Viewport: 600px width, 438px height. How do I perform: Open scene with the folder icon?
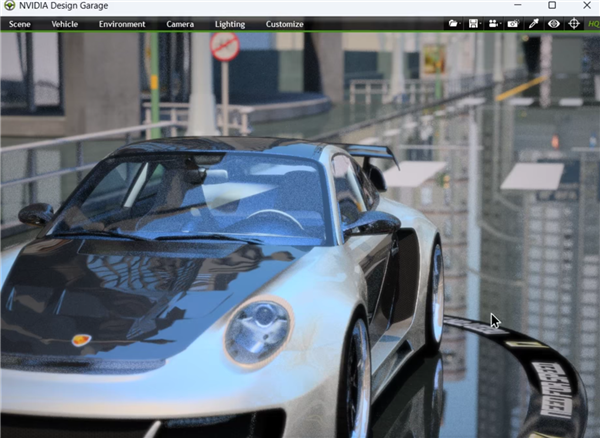coord(452,24)
